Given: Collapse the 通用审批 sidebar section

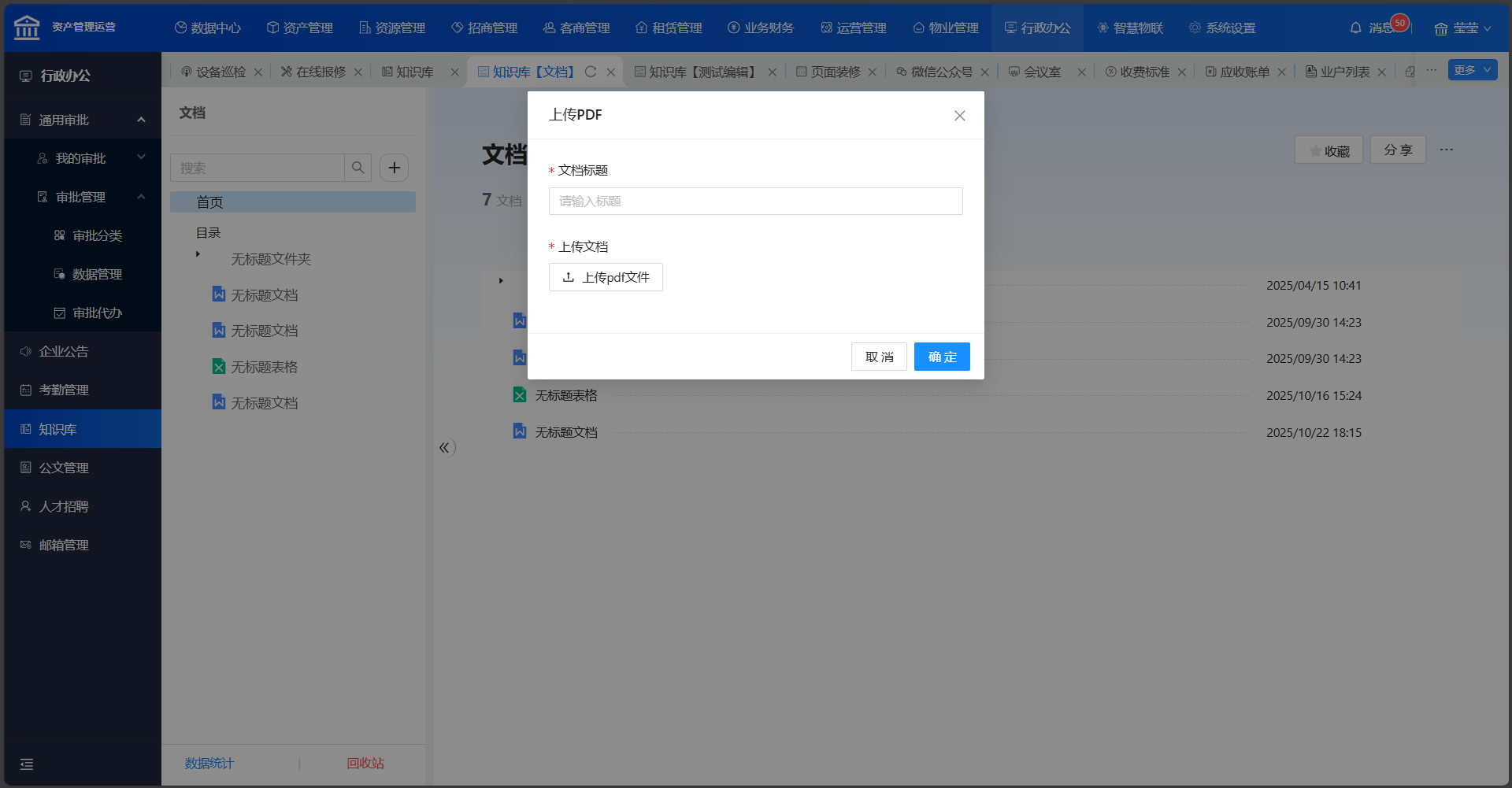Looking at the screenshot, I should coord(141,120).
